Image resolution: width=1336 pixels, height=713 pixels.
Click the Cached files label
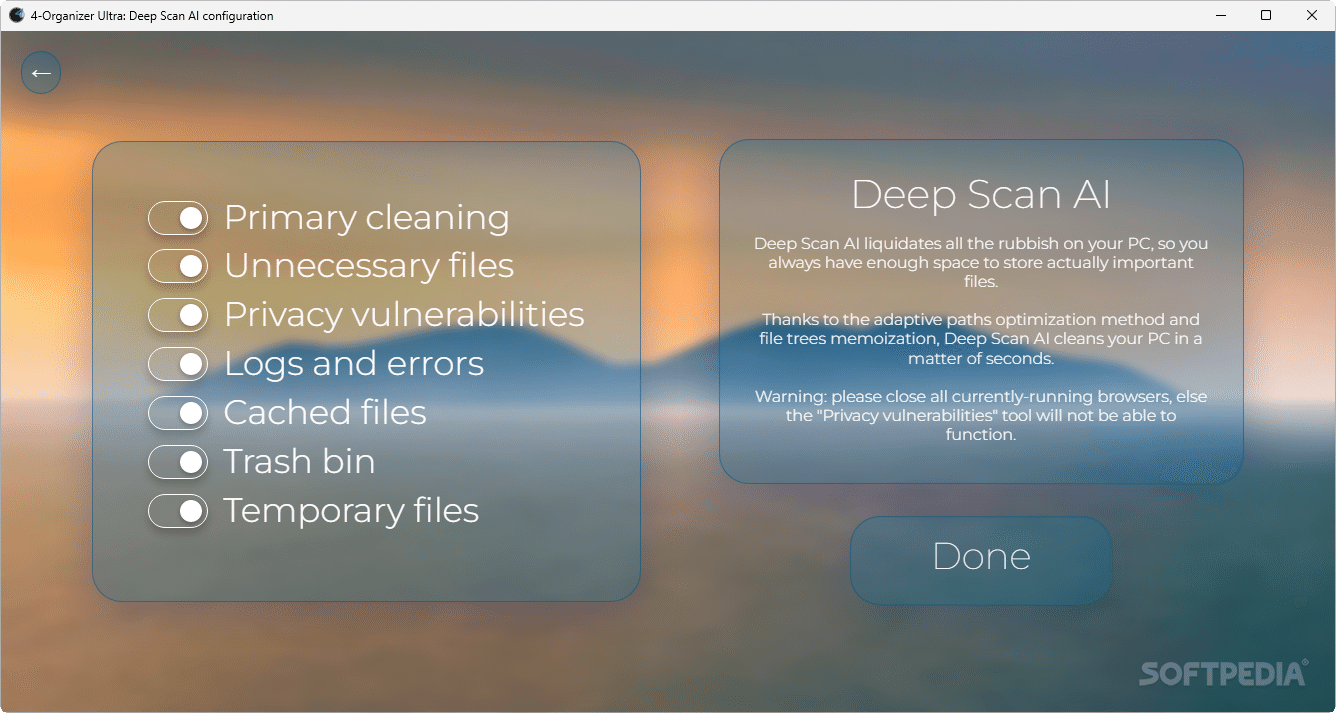tap(325, 413)
